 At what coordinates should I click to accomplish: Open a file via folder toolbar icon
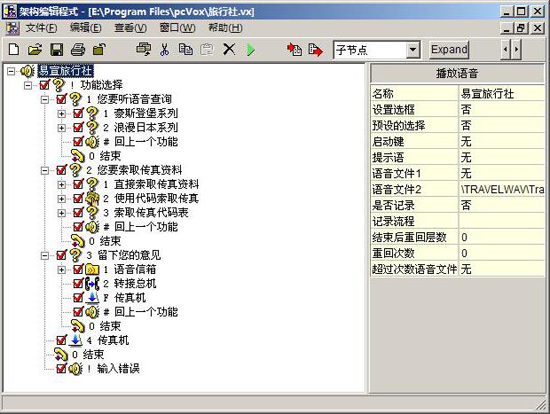point(35,49)
